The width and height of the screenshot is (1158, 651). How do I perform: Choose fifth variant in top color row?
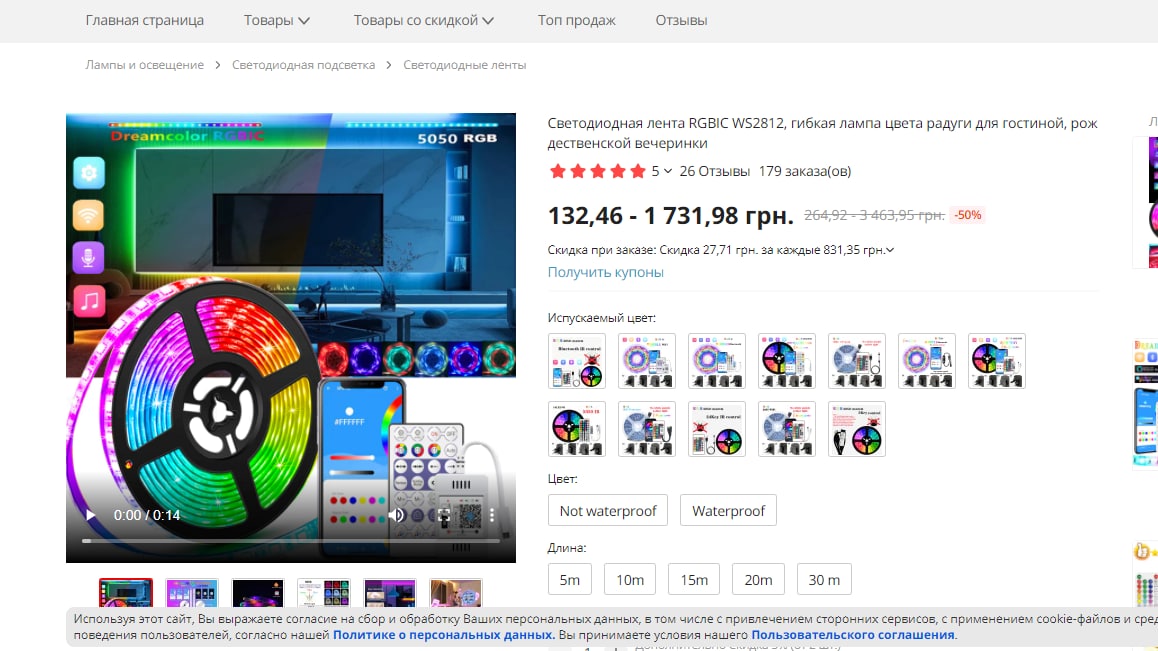click(x=857, y=361)
